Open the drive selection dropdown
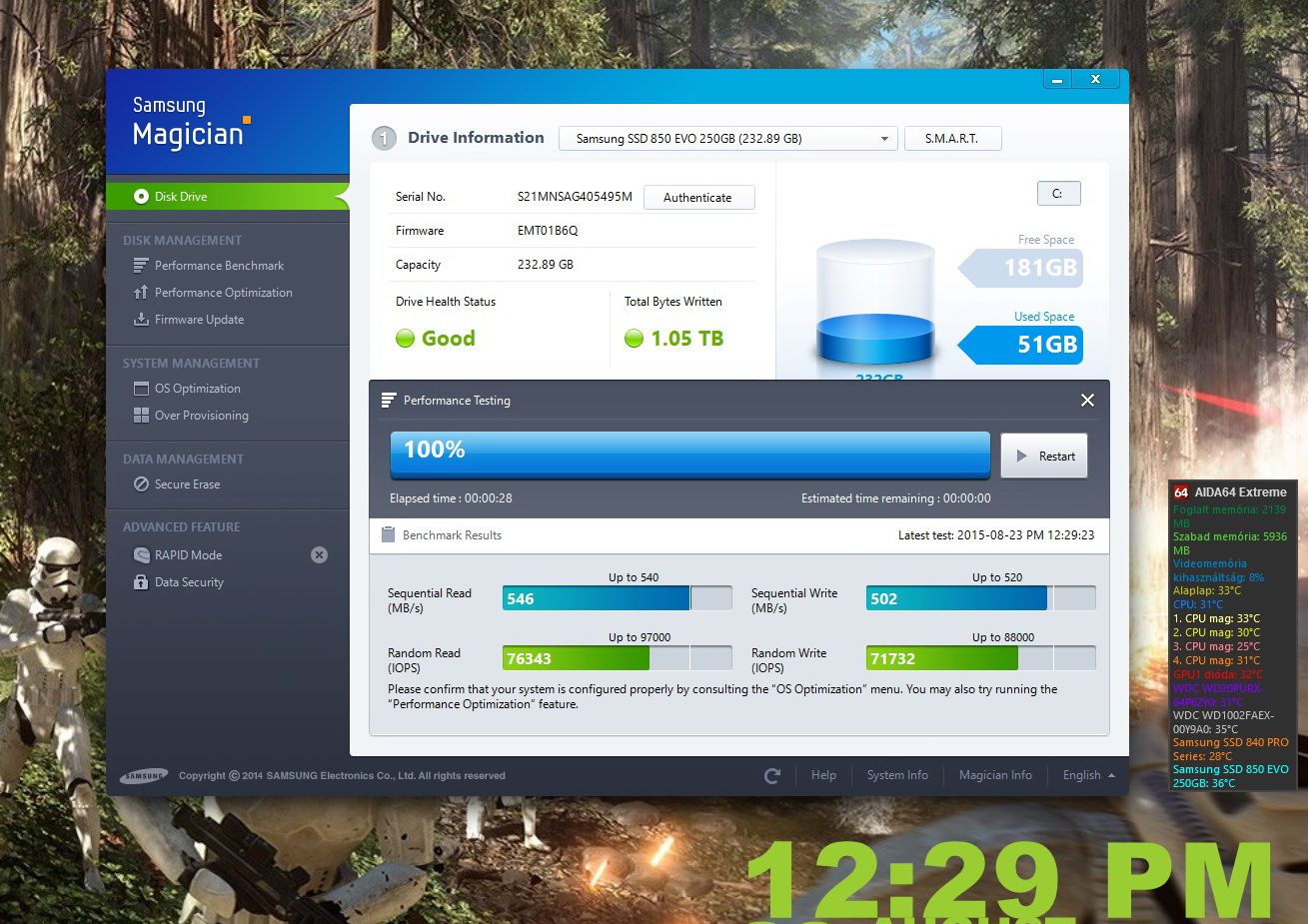 (x=727, y=139)
